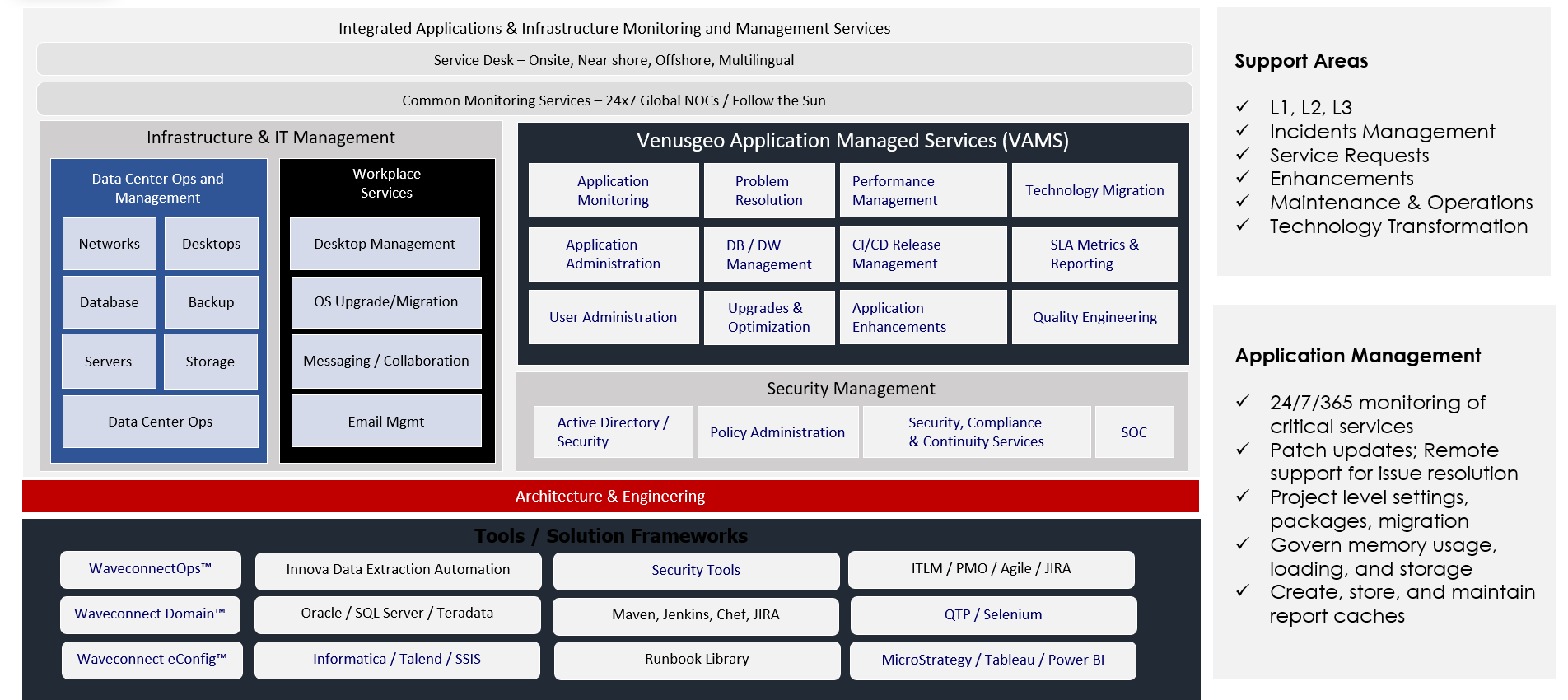Select the QTP / Selenium tool
This screenshot has height=700, width=1568.
coord(993,615)
